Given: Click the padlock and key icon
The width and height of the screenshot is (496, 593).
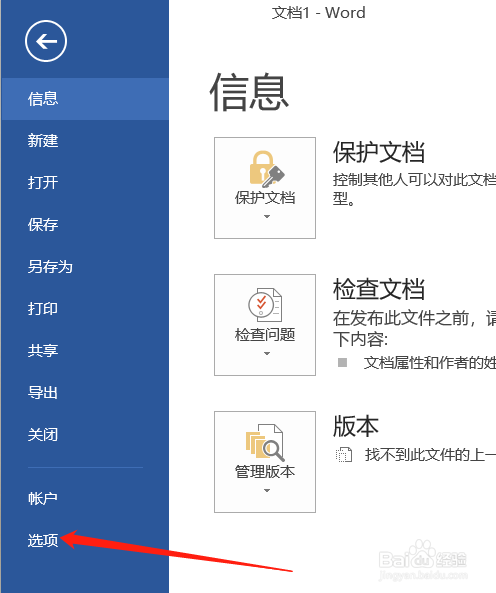Looking at the screenshot, I should pyautogui.click(x=267, y=169).
